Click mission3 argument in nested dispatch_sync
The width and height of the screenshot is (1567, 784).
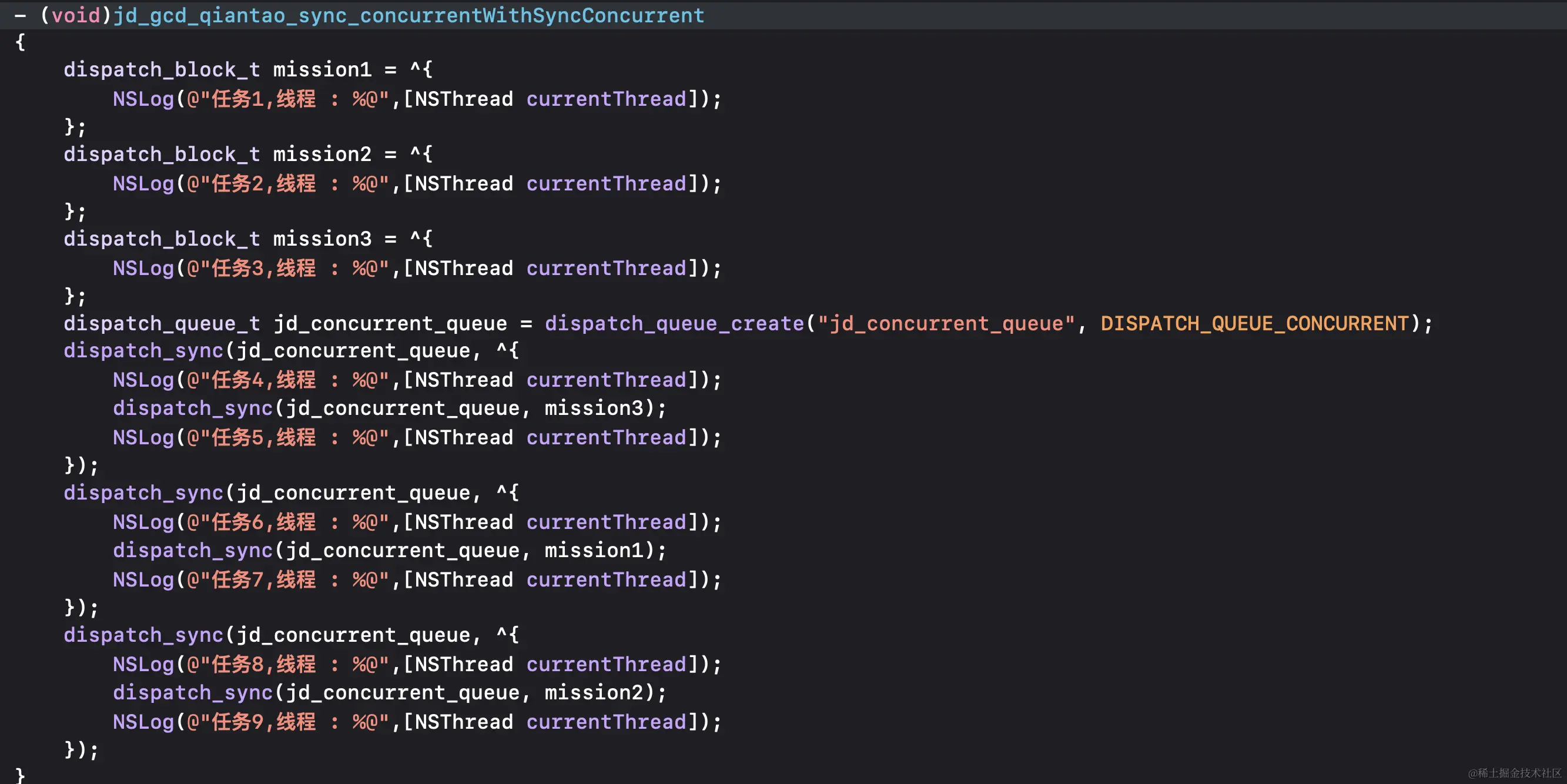[593, 408]
